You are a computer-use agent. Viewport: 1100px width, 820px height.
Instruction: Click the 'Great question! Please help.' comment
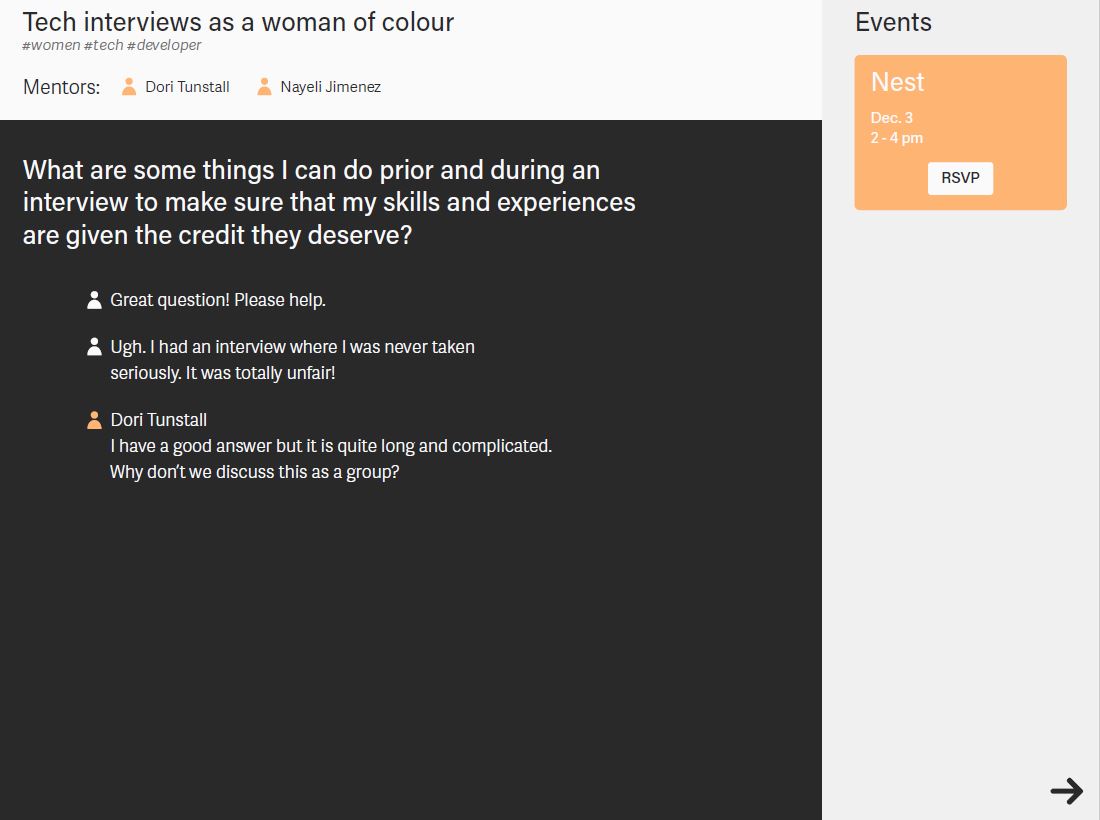pos(218,300)
